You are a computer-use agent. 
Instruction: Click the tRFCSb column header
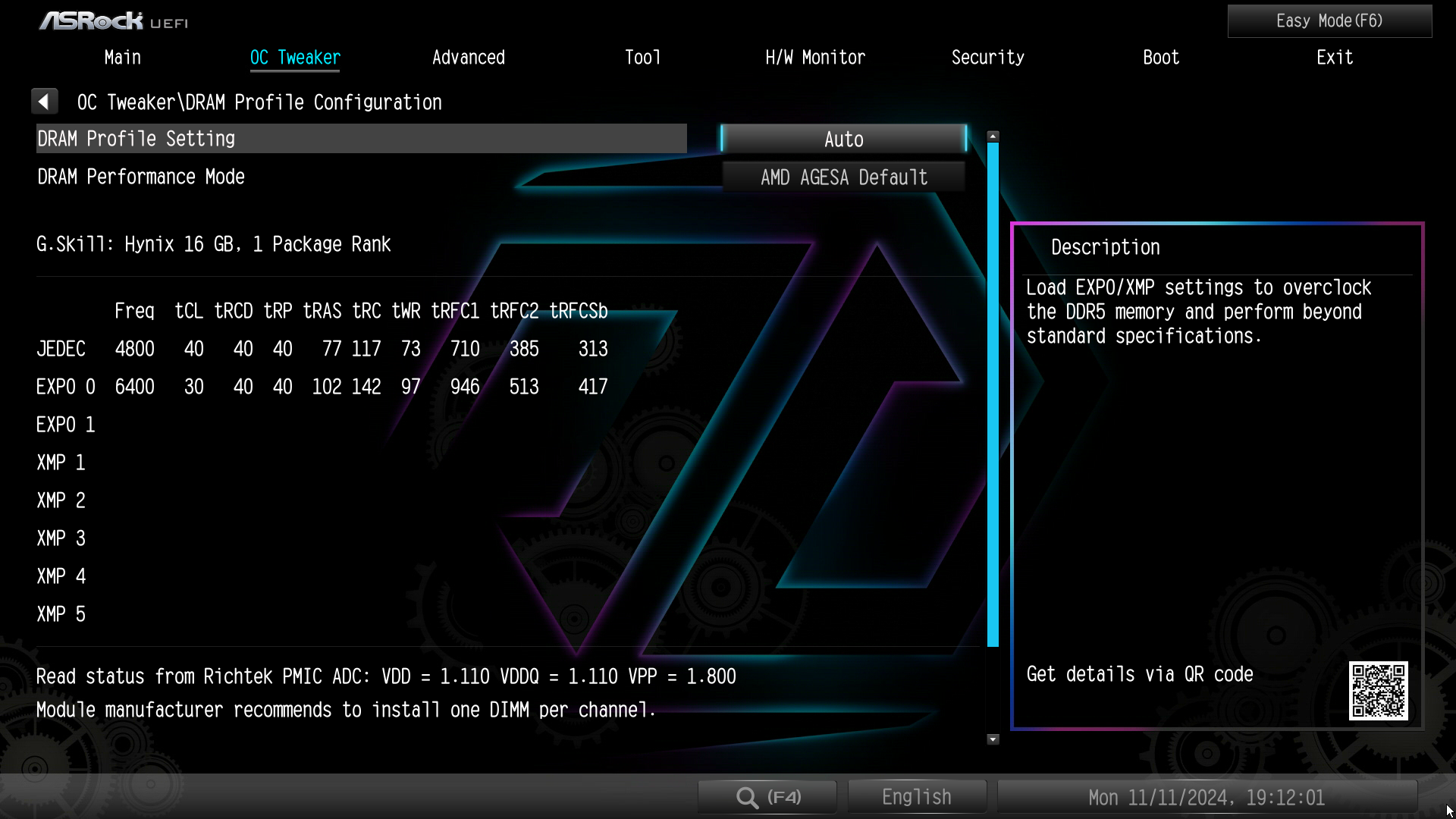[579, 312]
